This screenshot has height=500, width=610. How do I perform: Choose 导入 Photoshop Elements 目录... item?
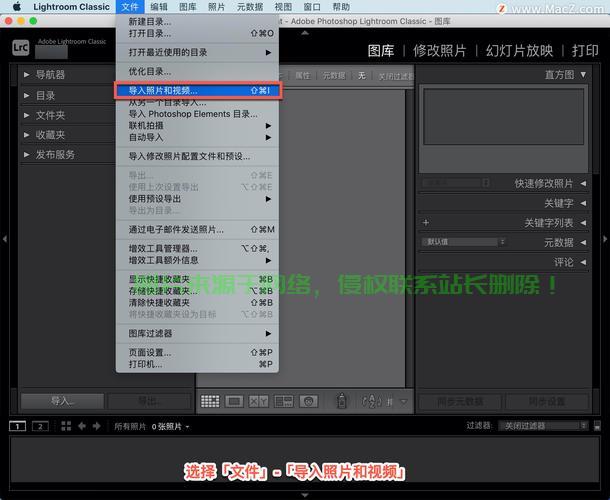coord(198,114)
